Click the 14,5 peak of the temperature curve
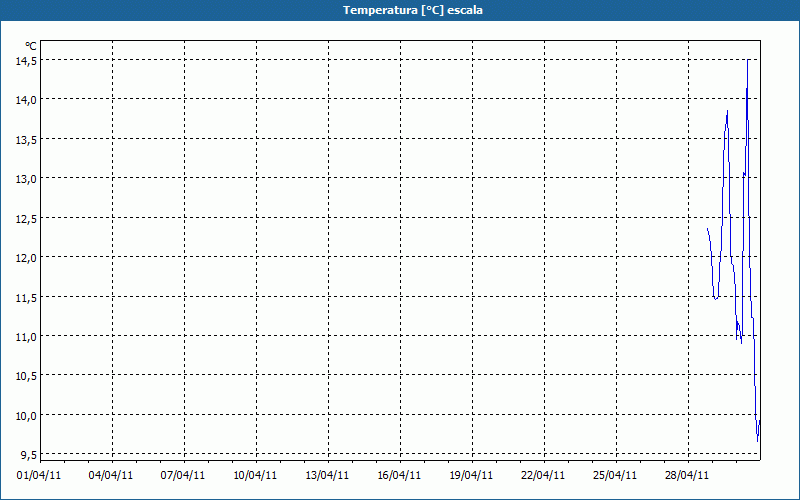Screen dimensions: 800x500 click(x=747, y=60)
